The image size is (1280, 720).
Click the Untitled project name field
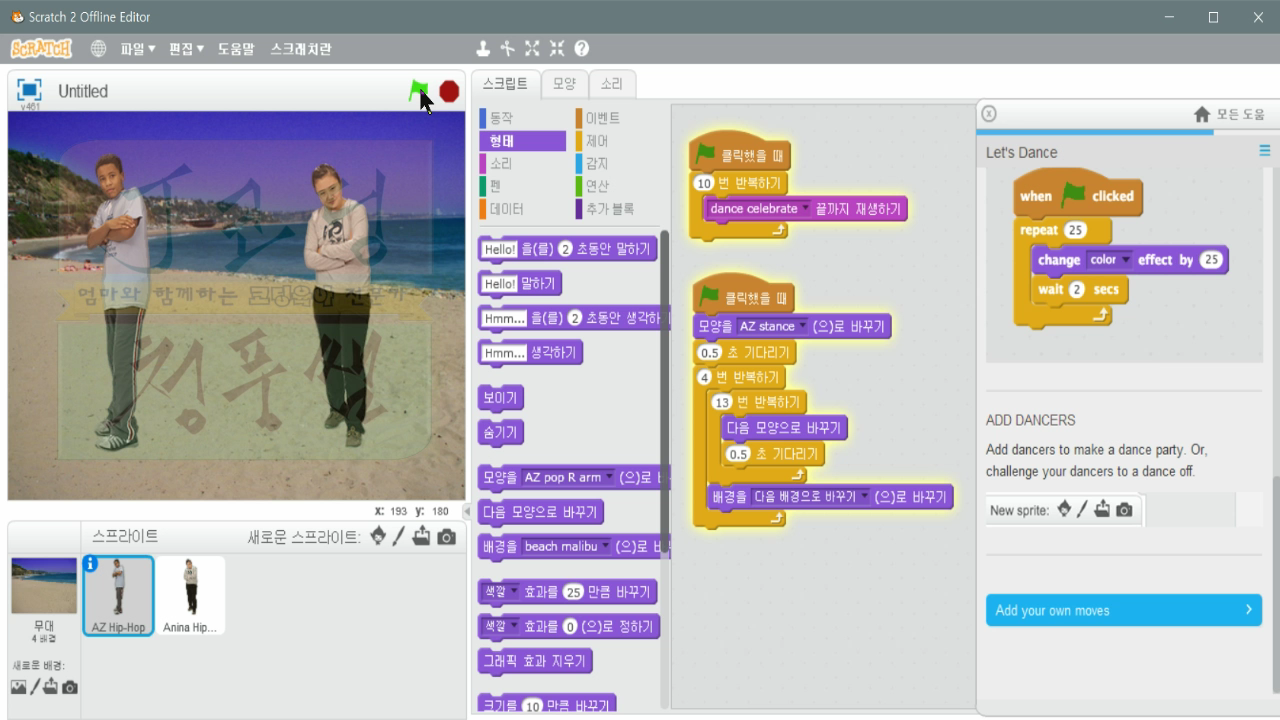(82, 91)
